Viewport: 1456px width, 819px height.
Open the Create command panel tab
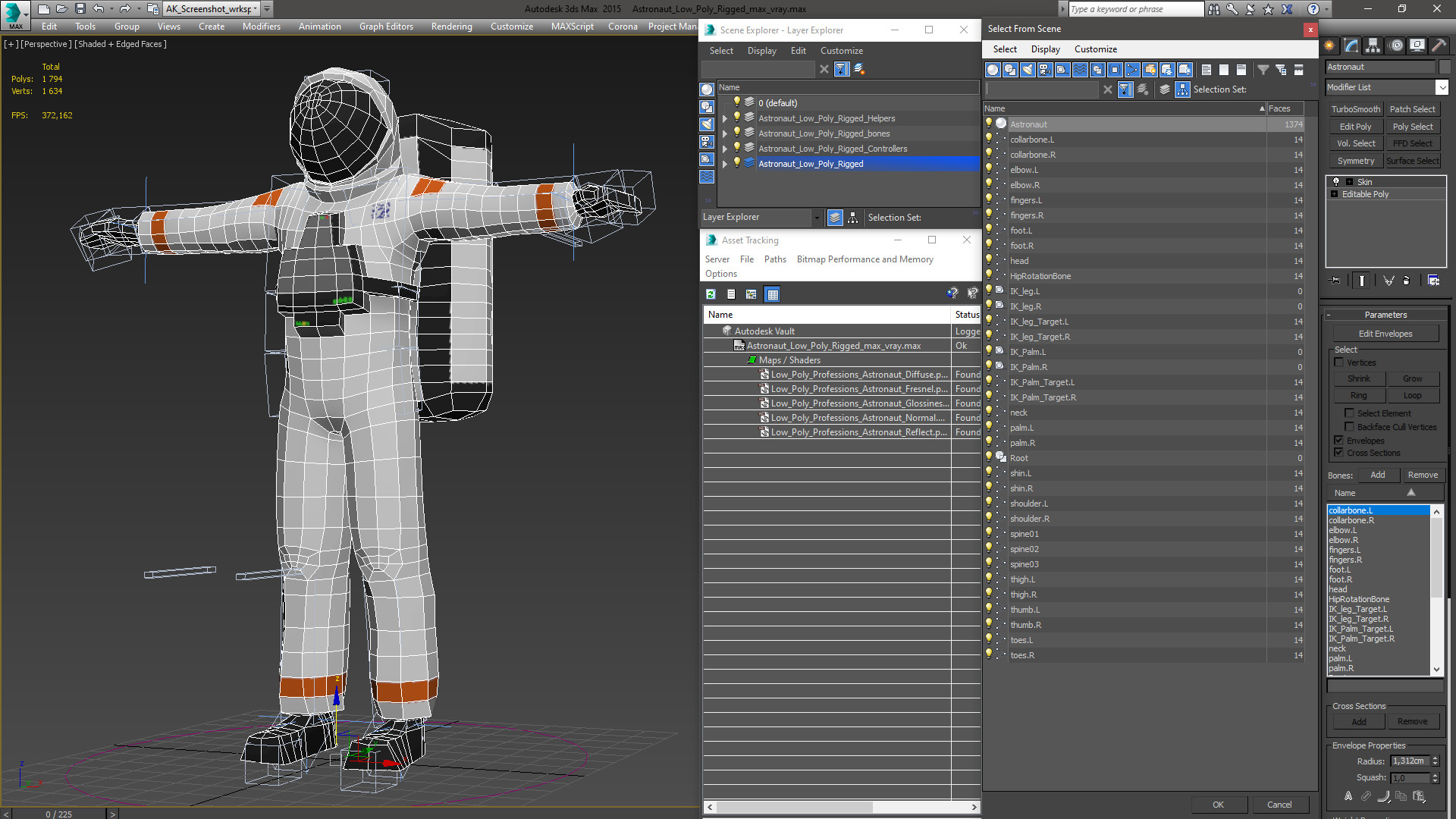1329,46
